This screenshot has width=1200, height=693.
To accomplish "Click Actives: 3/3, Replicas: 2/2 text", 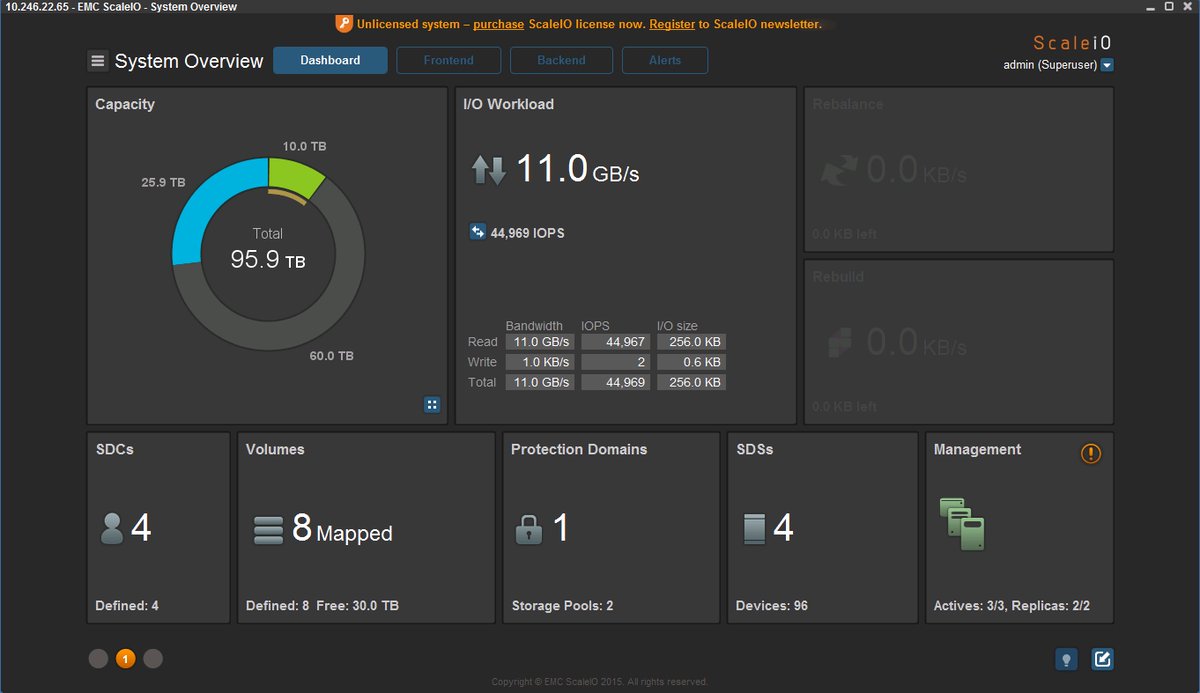I will 1012,605.
